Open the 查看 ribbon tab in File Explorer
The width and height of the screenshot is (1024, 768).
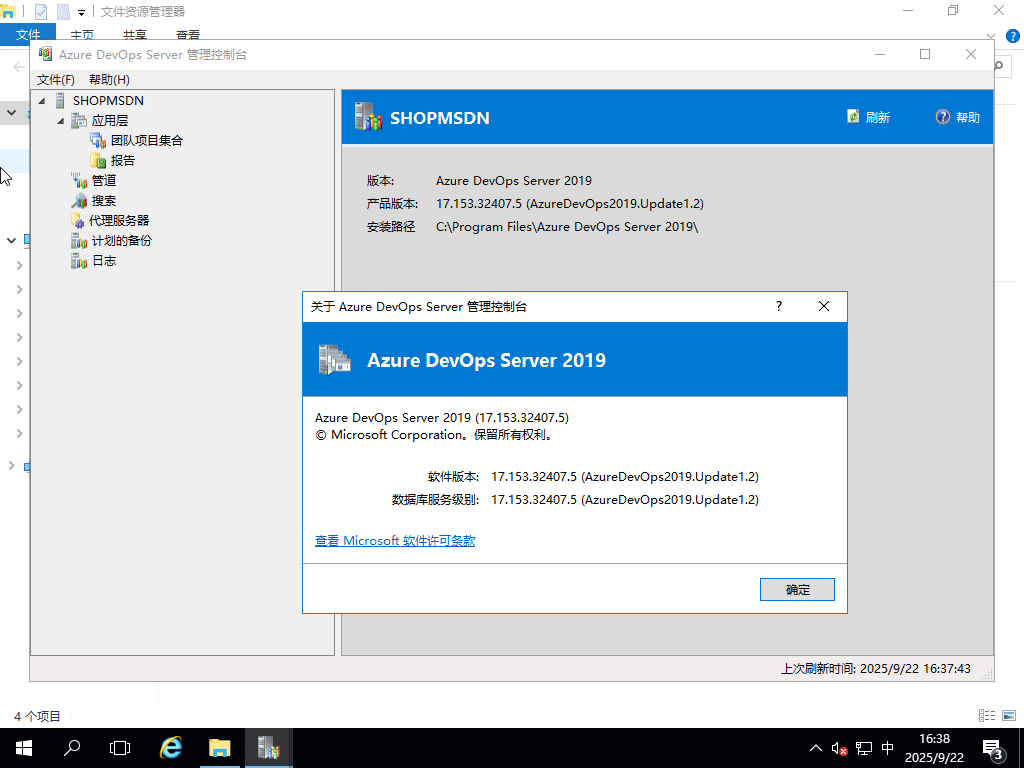[x=188, y=35]
